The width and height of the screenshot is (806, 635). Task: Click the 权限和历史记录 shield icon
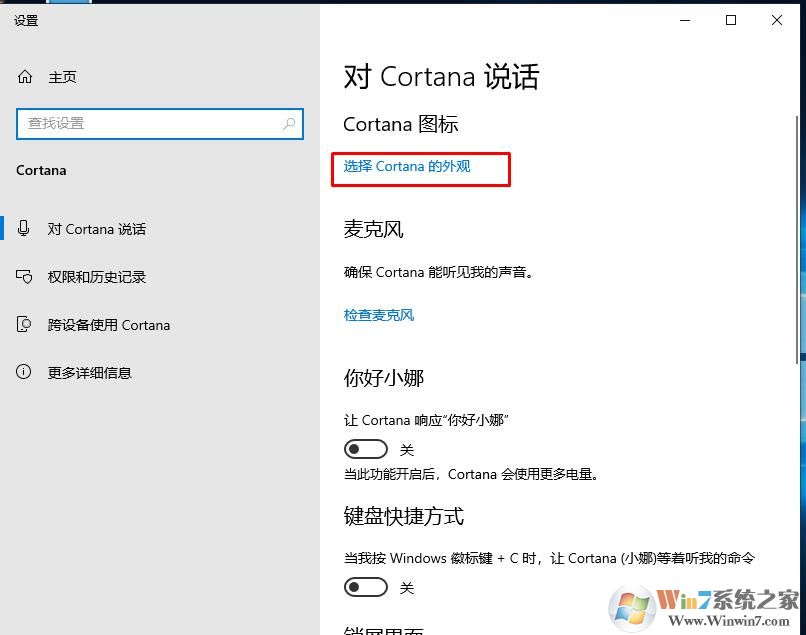point(24,277)
